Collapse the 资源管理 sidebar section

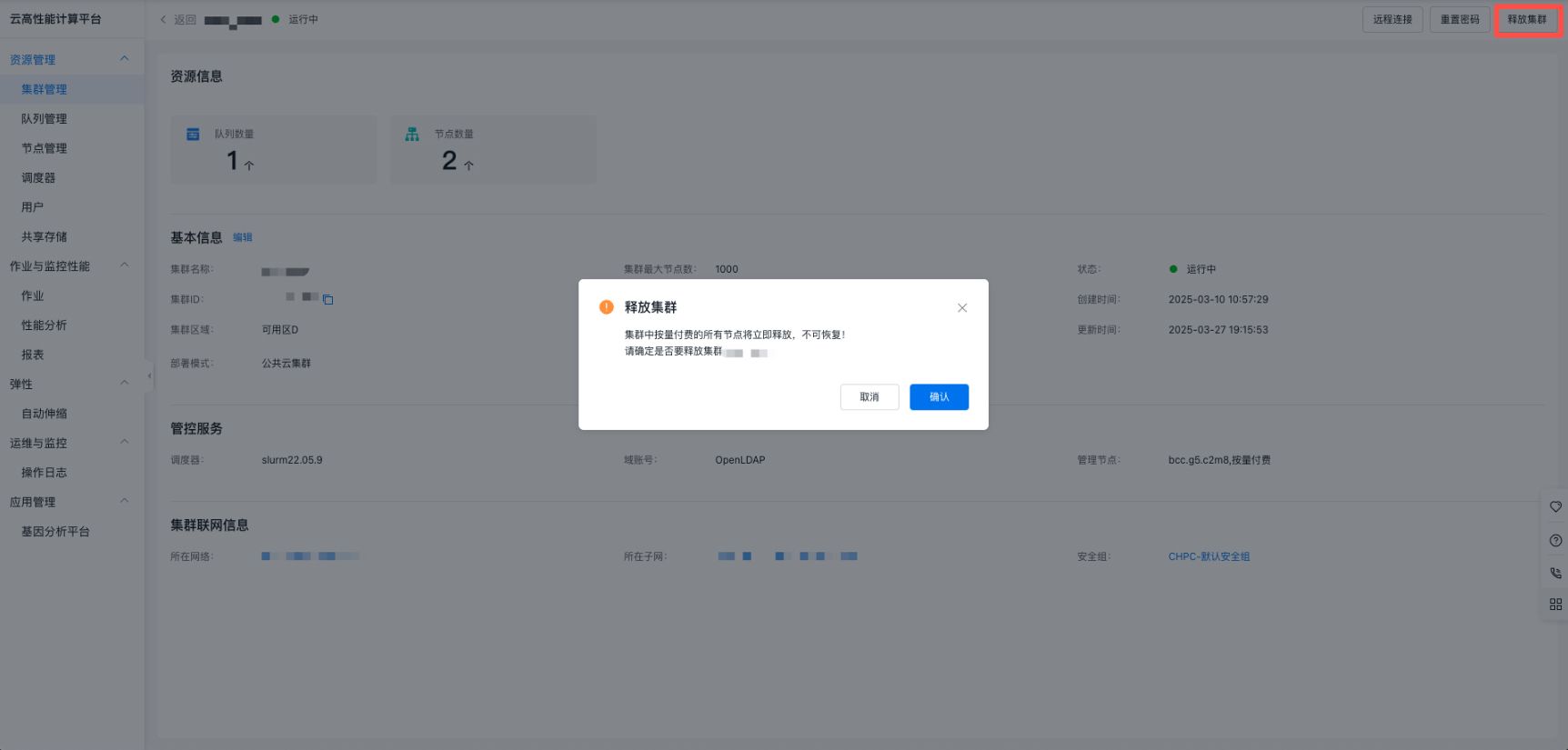click(125, 59)
